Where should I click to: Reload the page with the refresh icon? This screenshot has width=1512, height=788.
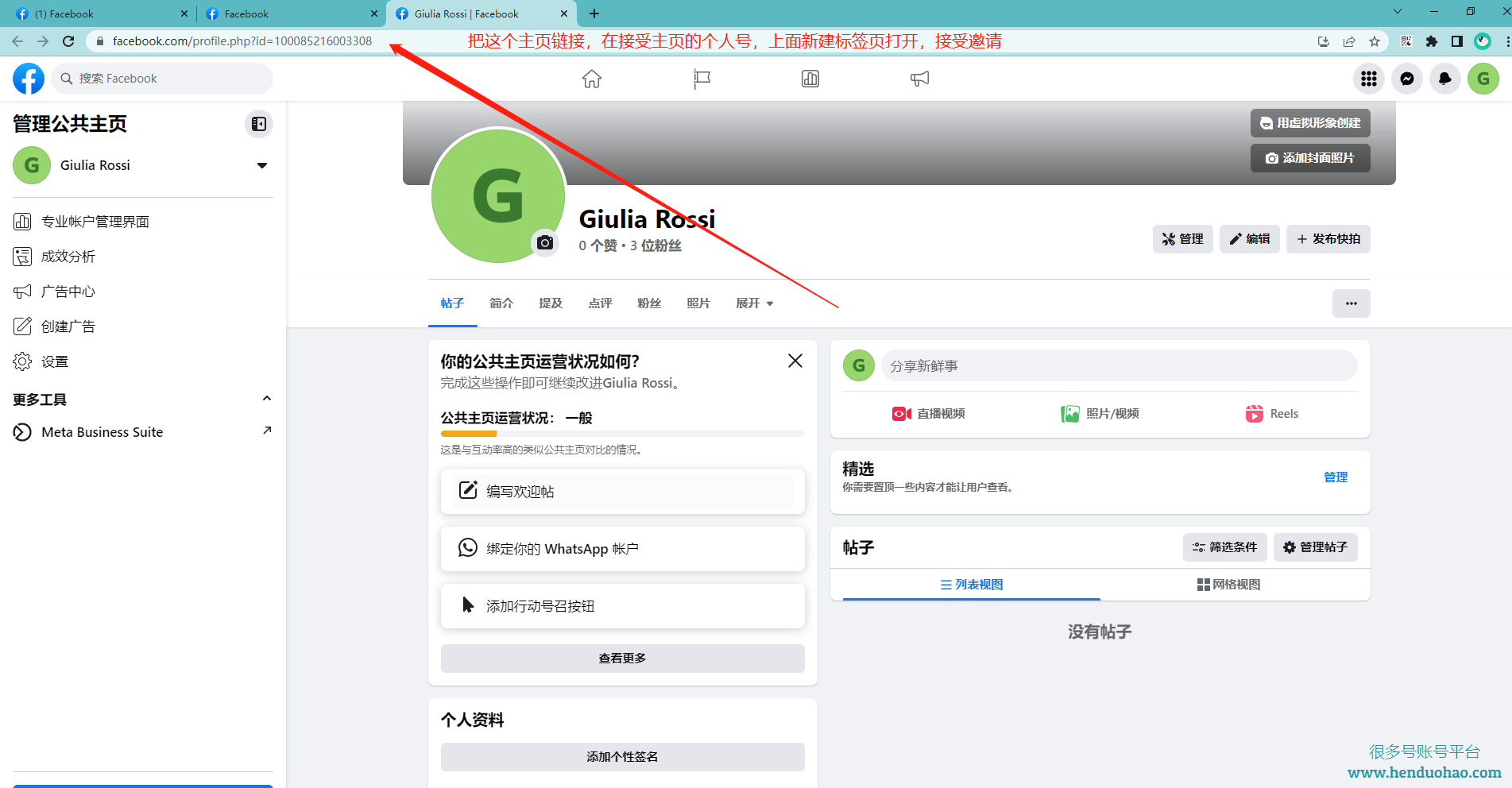(x=68, y=41)
